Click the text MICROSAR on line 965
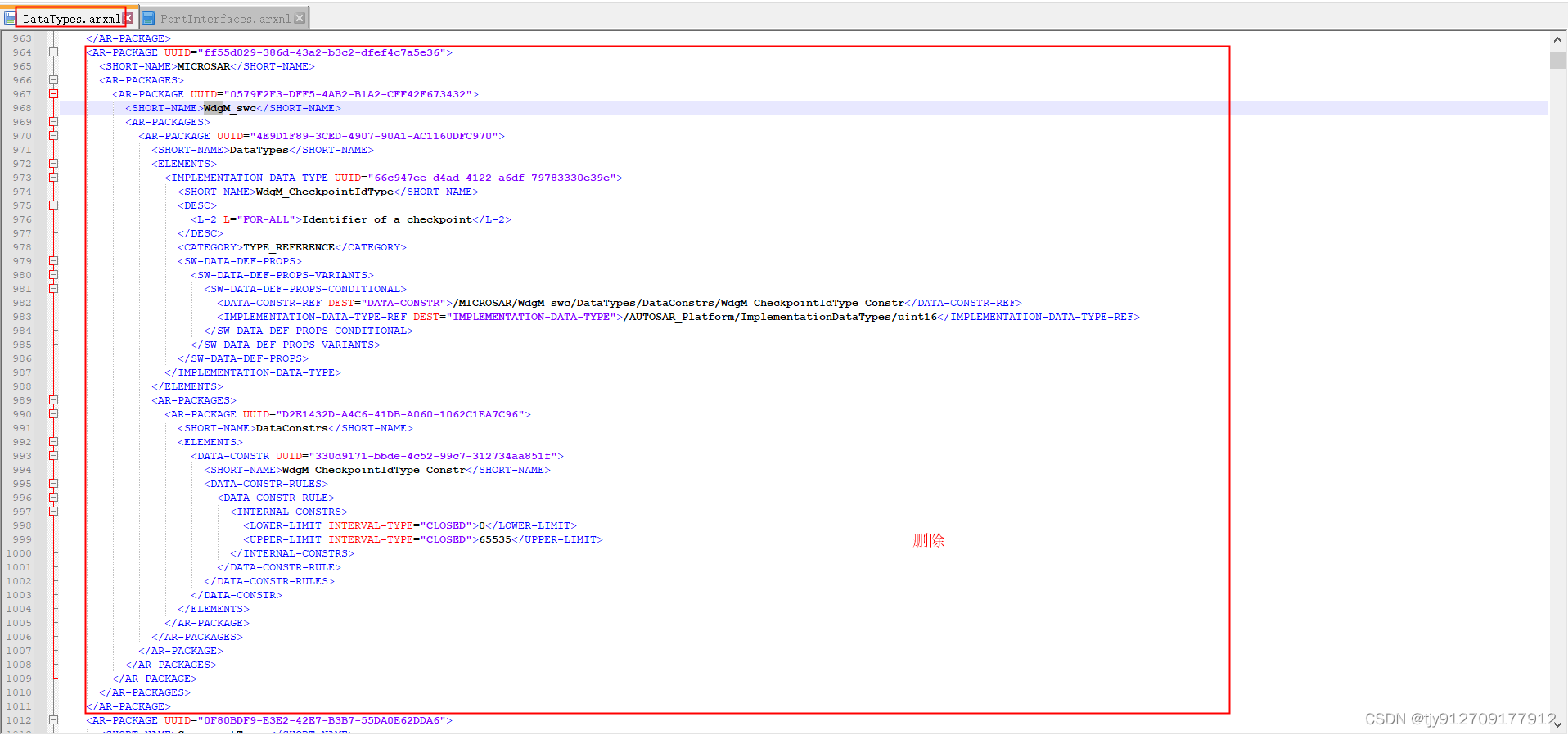The height and width of the screenshot is (735, 1568). (x=204, y=66)
